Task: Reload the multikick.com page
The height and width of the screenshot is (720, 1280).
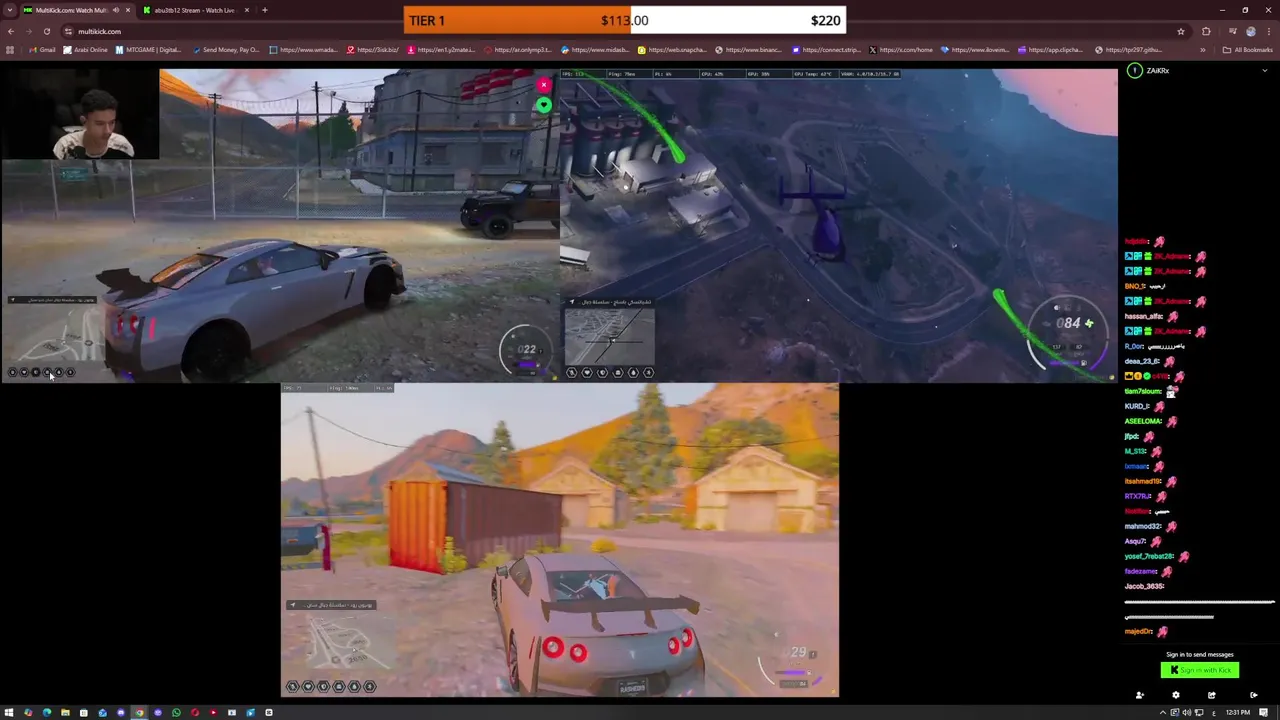Action: (46, 31)
